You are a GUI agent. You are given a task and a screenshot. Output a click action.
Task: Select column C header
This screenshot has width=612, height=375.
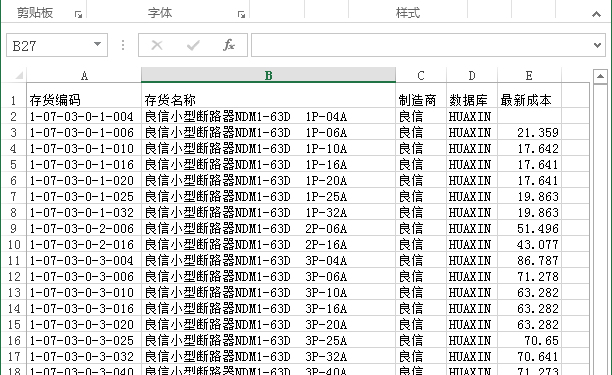coord(421,75)
